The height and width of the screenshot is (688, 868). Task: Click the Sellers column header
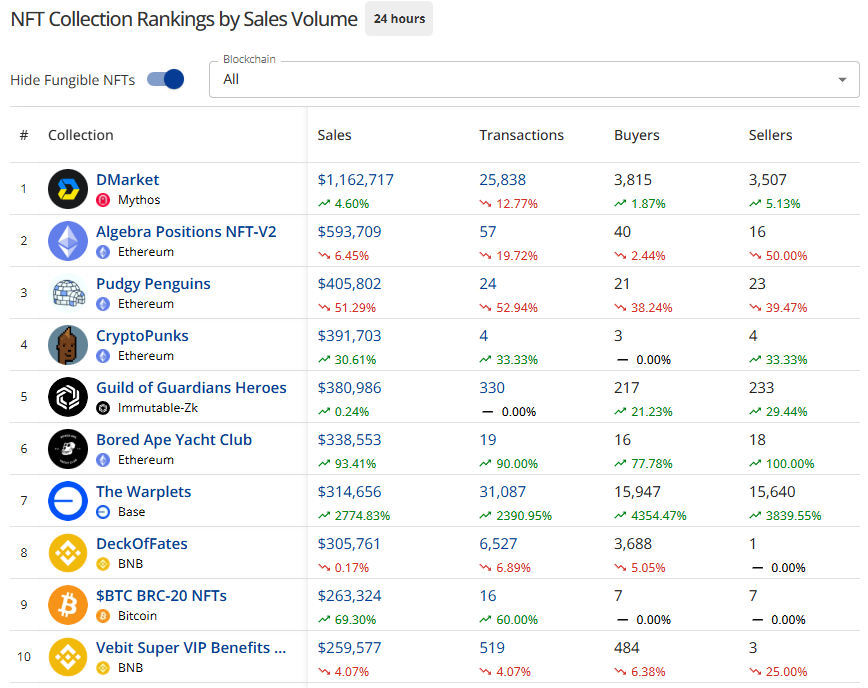[x=770, y=135]
